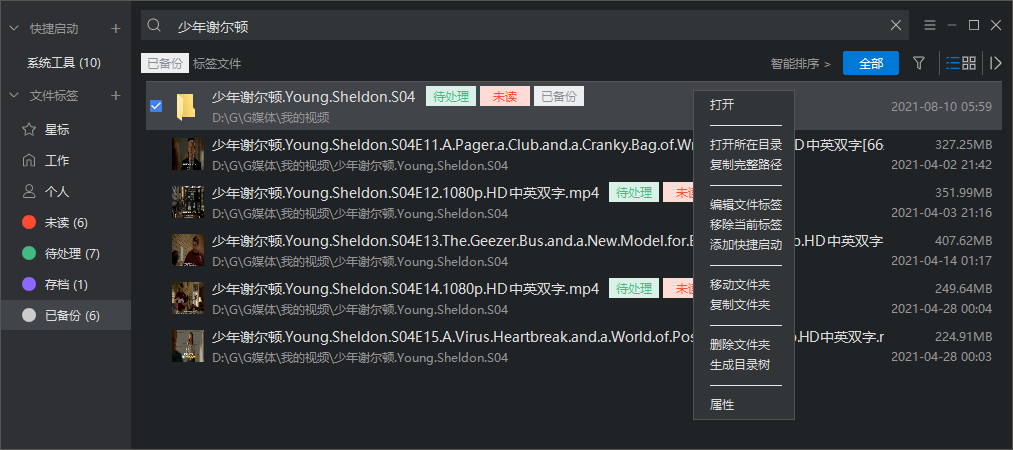The width and height of the screenshot is (1013, 450).
Task: Collapse the 快捷启动 section
Action: 14,29
